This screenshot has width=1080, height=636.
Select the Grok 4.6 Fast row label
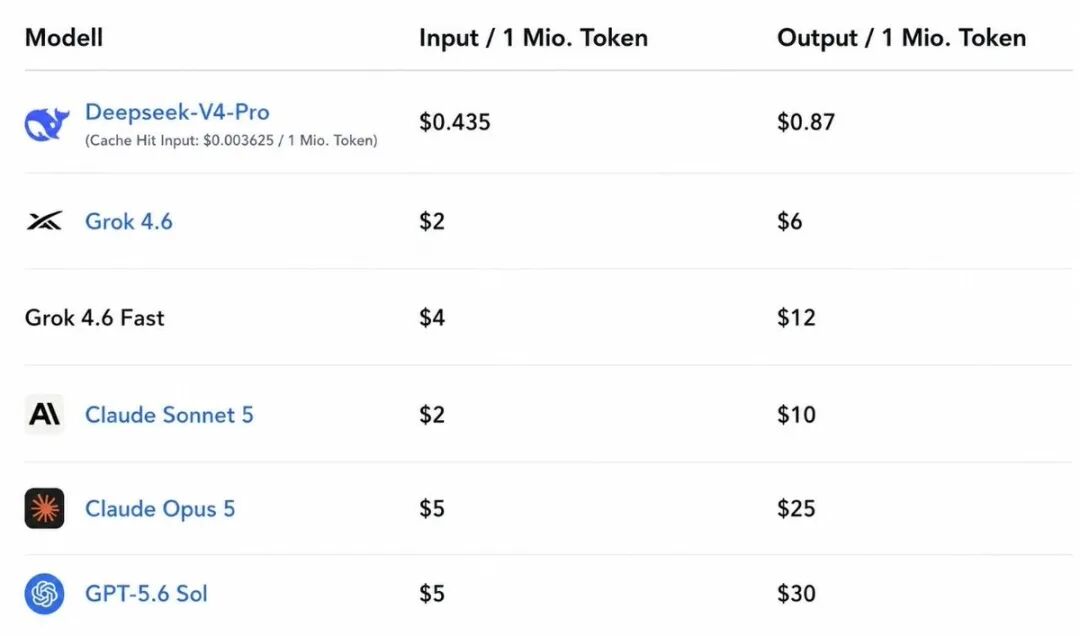tap(94, 318)
